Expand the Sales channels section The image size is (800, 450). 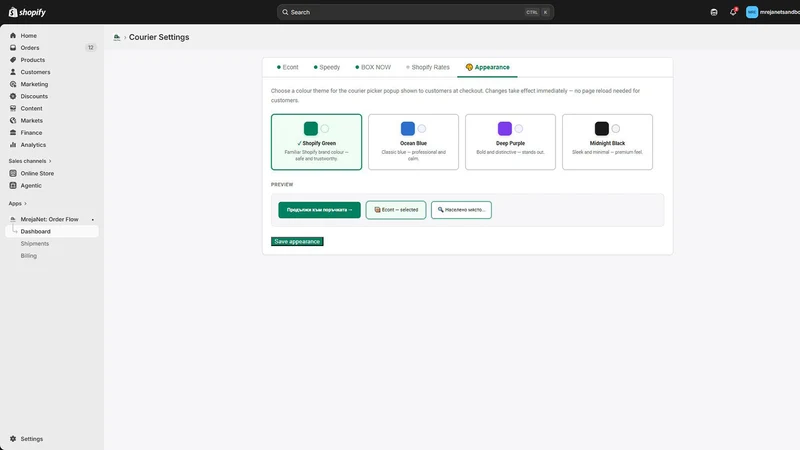pos(30,161)
